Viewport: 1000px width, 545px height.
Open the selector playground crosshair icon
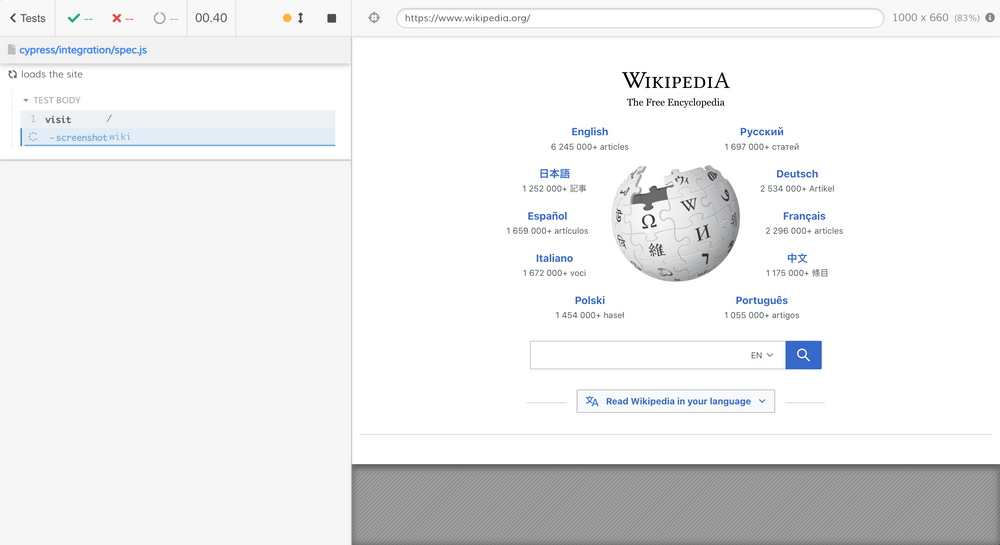coord(374,18)
